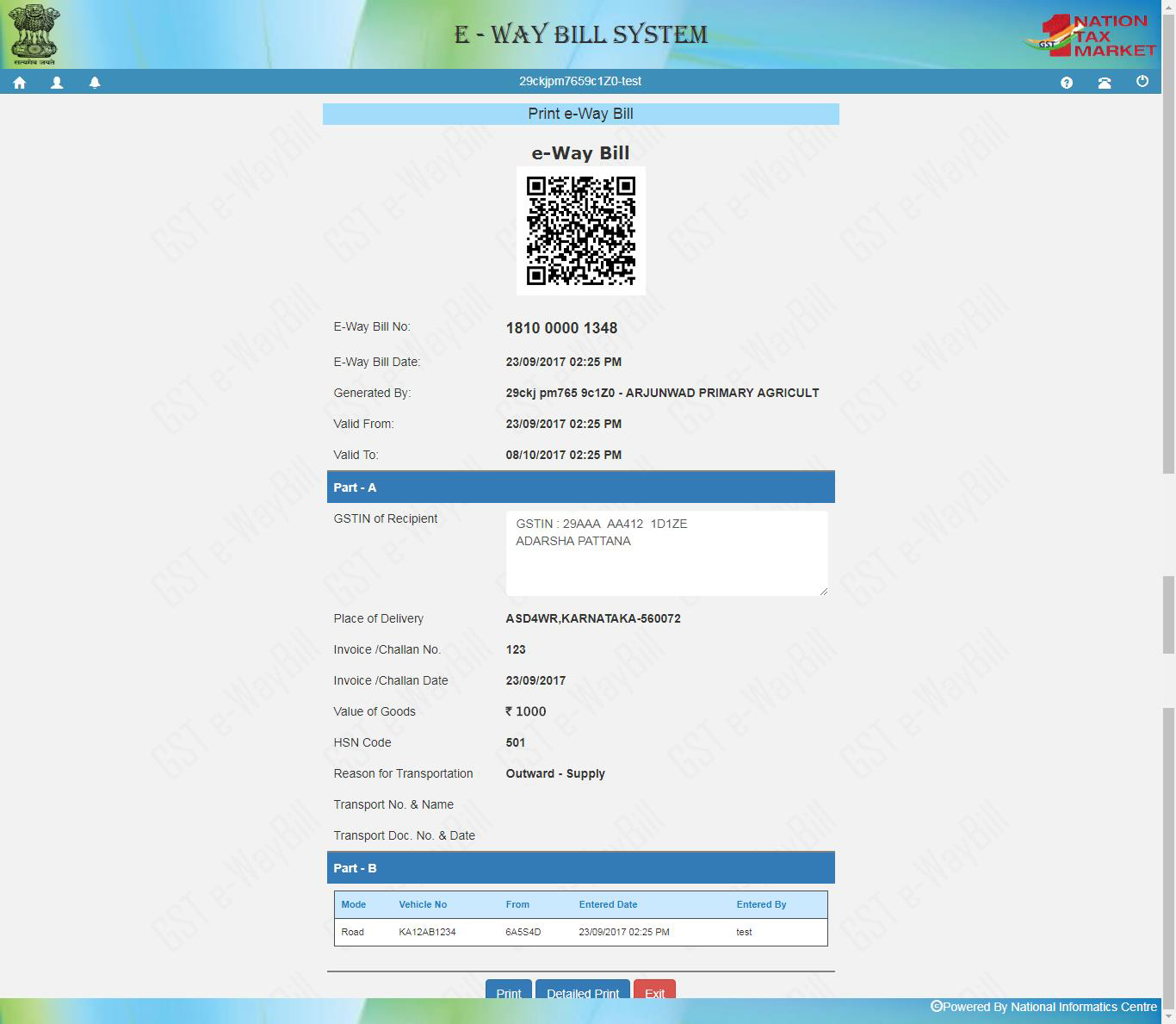1176x1024 pixels.
Task: Open the user profile icon
Action: [57, 81]
